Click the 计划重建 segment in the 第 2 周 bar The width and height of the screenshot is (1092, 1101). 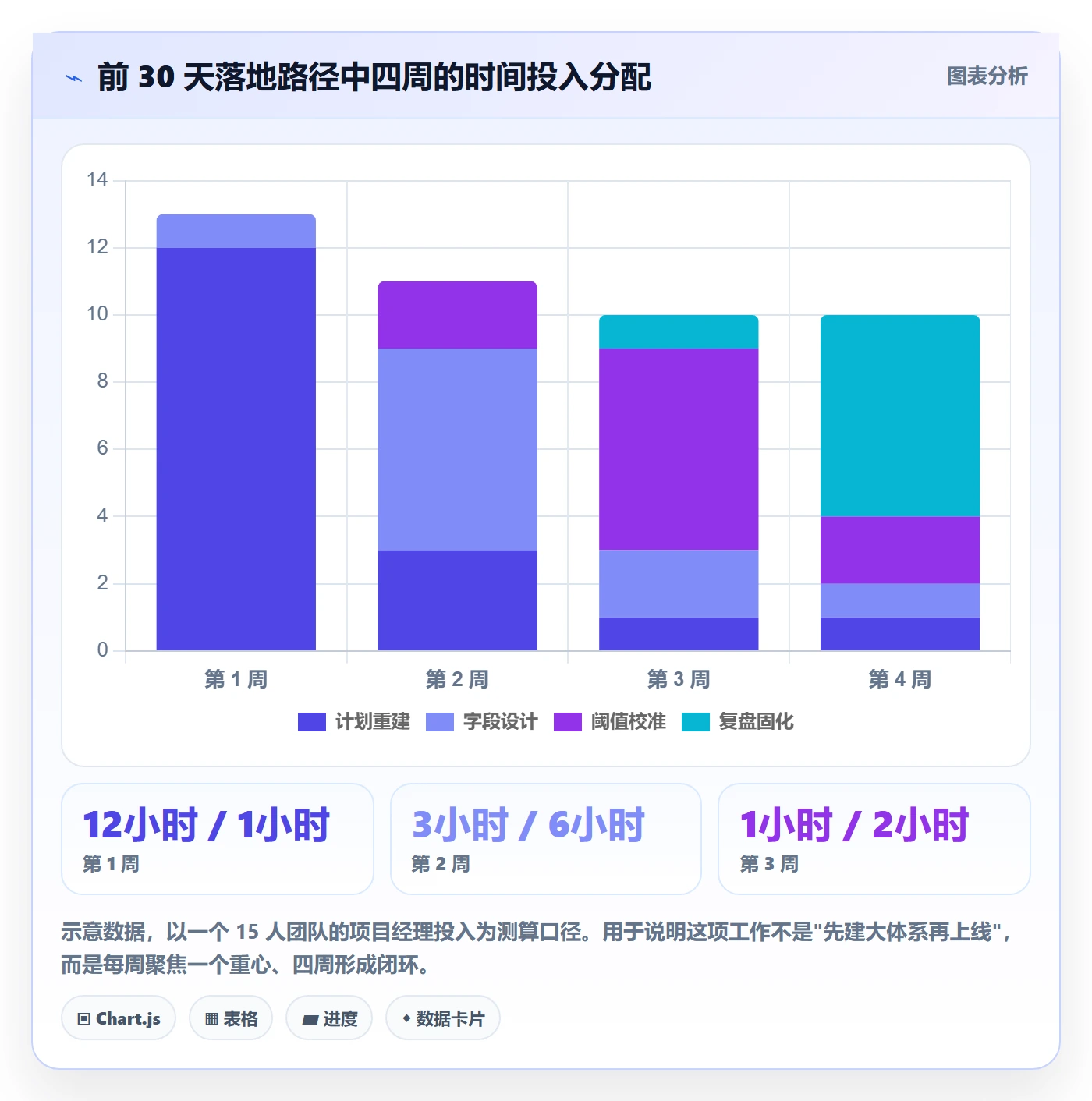tap(458, 600)
